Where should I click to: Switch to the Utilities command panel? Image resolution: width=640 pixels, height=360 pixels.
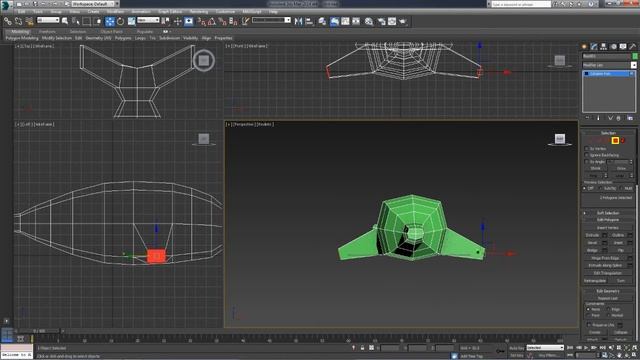click(633, 47)
